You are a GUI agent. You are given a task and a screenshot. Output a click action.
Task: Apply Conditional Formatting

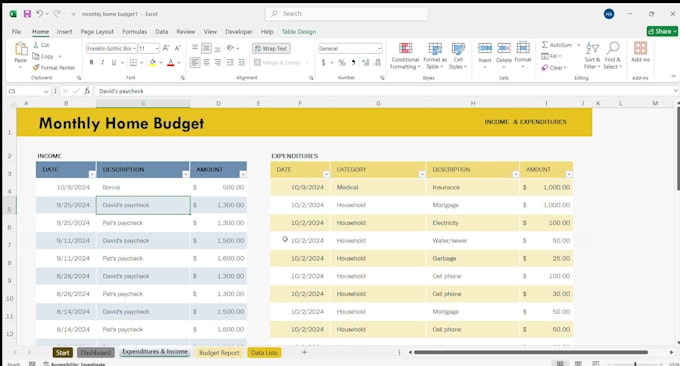click(405, 56)
